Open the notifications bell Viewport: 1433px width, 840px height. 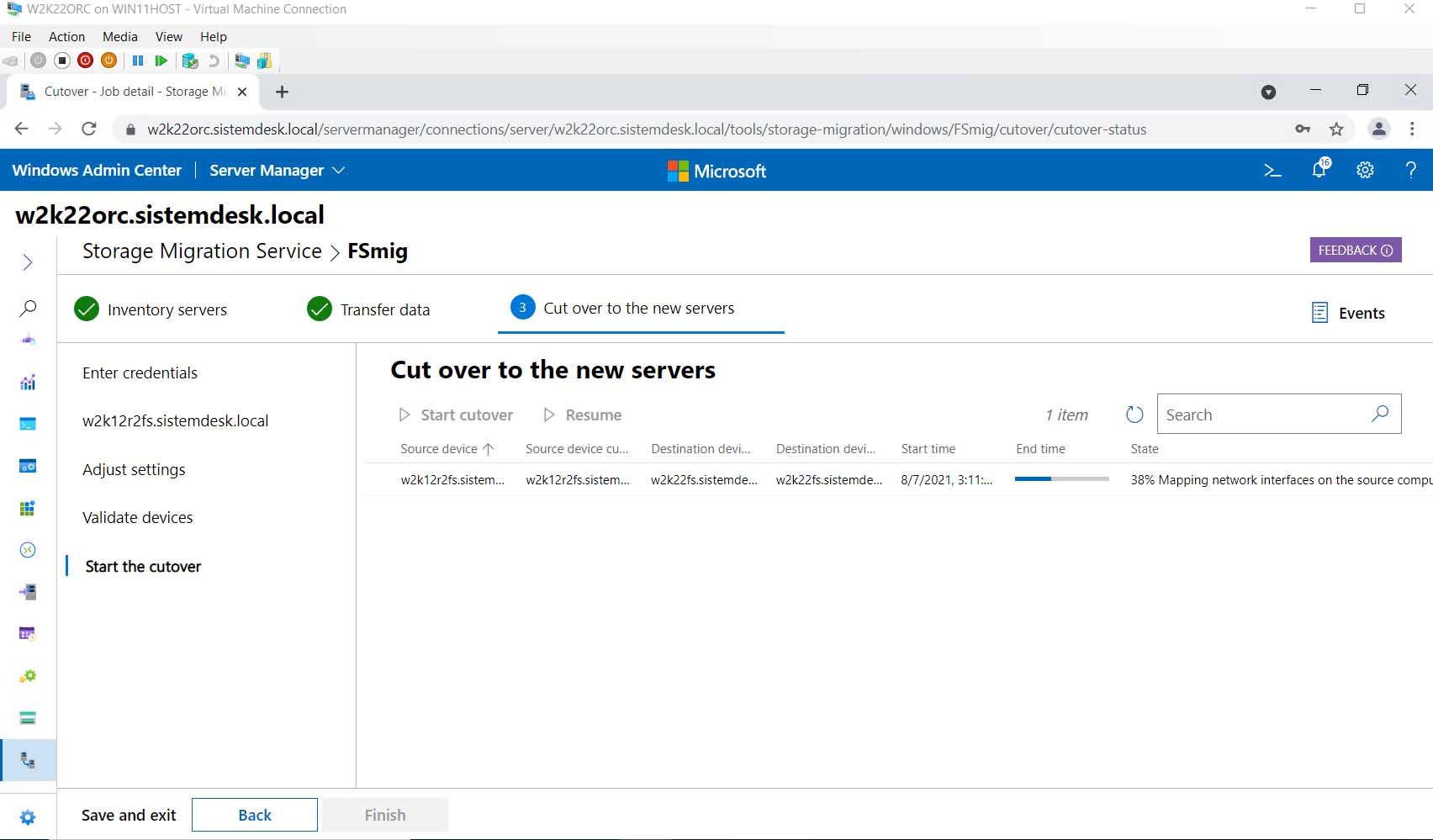click(1319, 169)
